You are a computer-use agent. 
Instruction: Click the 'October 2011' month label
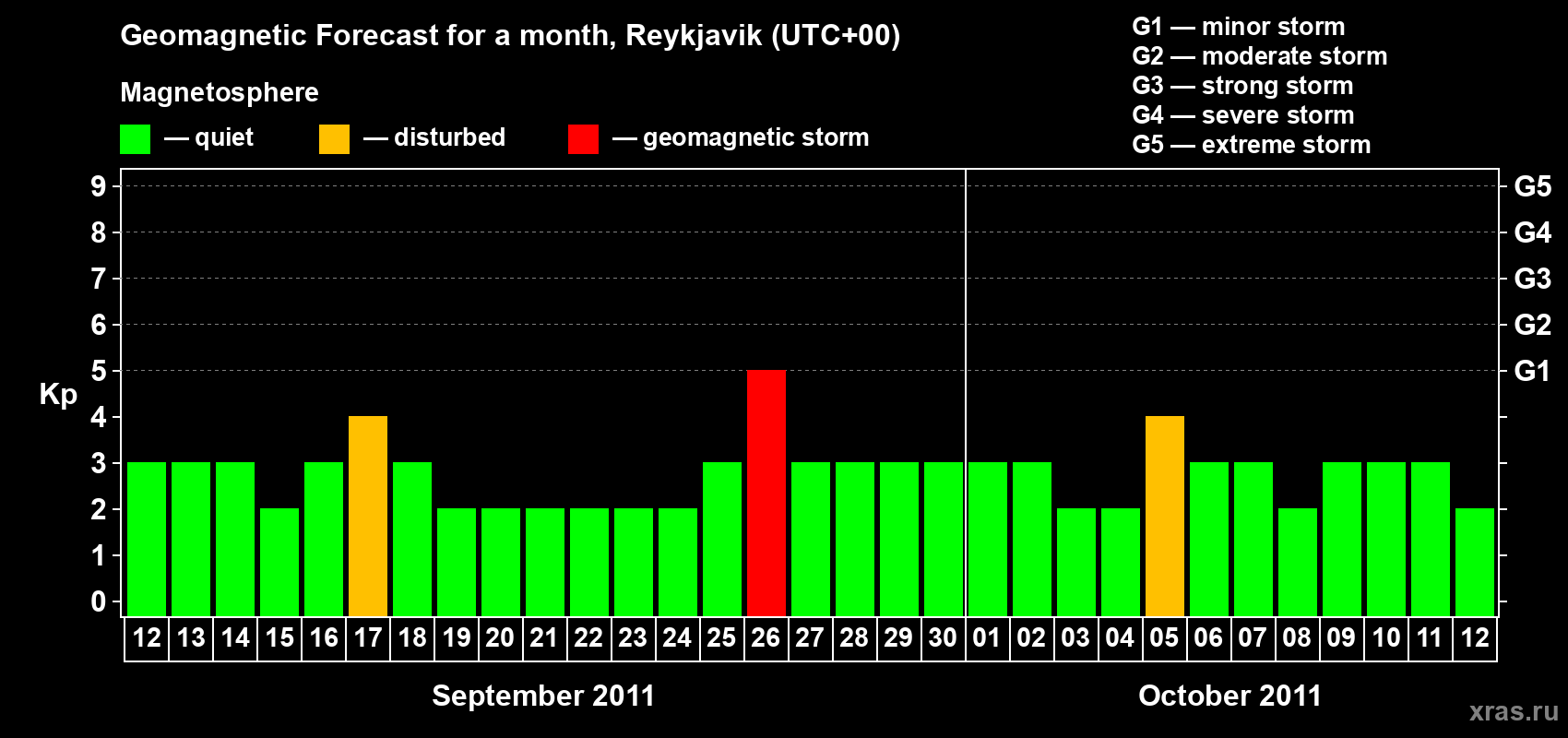(1229, 696)
